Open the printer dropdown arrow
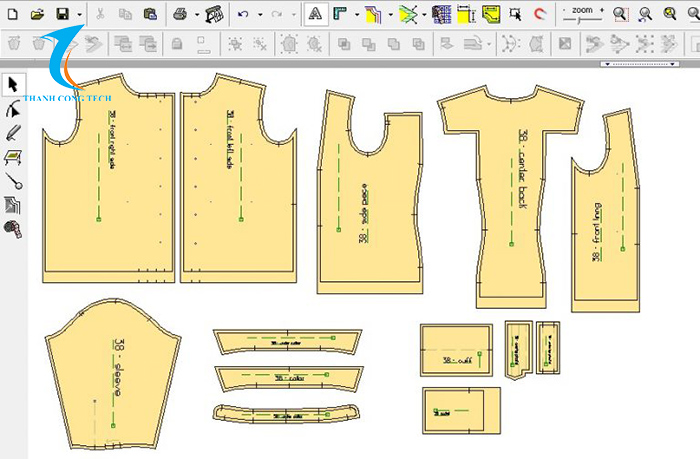This screenshot has height=459, width=700. pos(197,15)
